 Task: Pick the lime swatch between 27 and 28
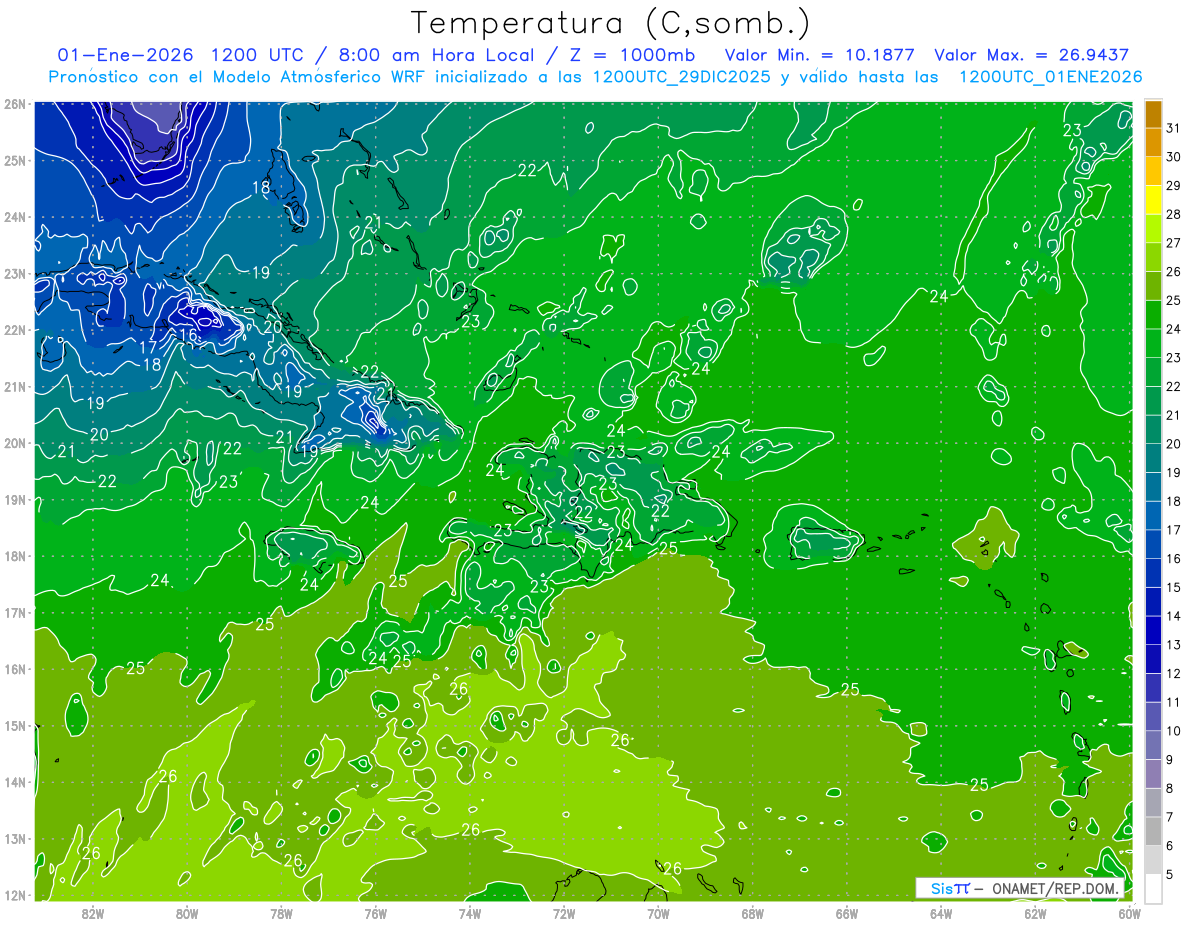1153,229
